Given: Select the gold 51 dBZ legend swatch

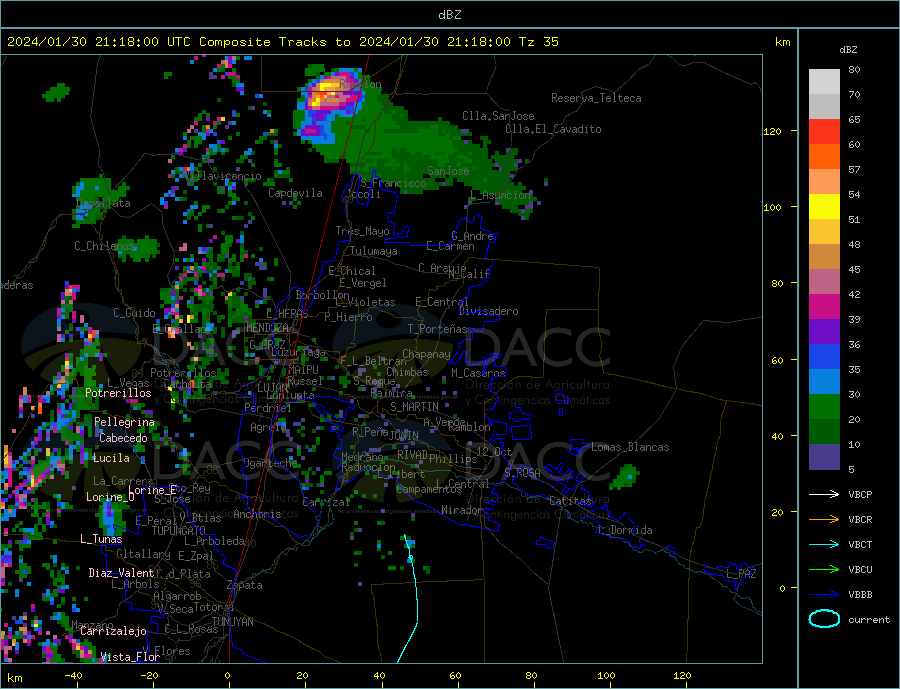Looking at the screenshot, I should point(824,231).
